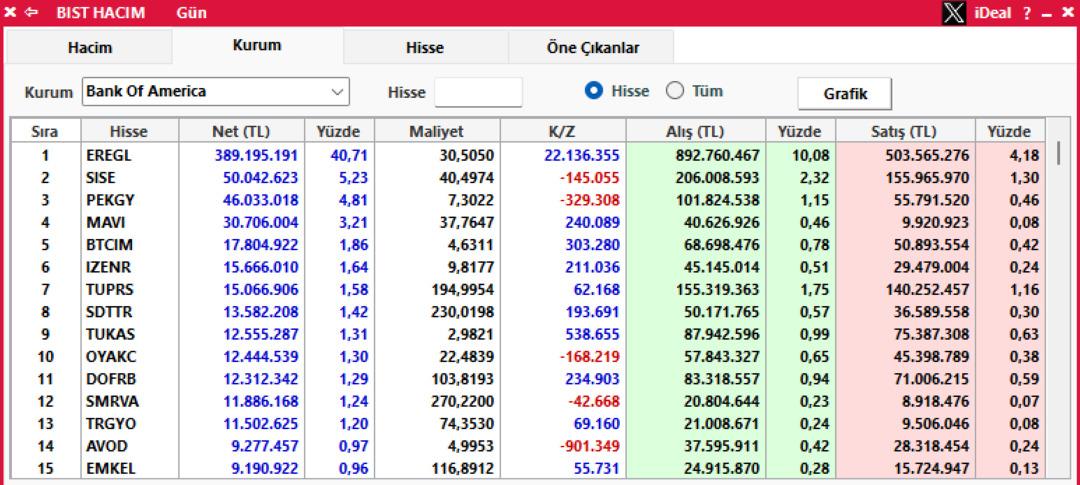Screen dimensions: 1080x485
Task: Click net percentage 40,71
Action: [x=349, y=156]
